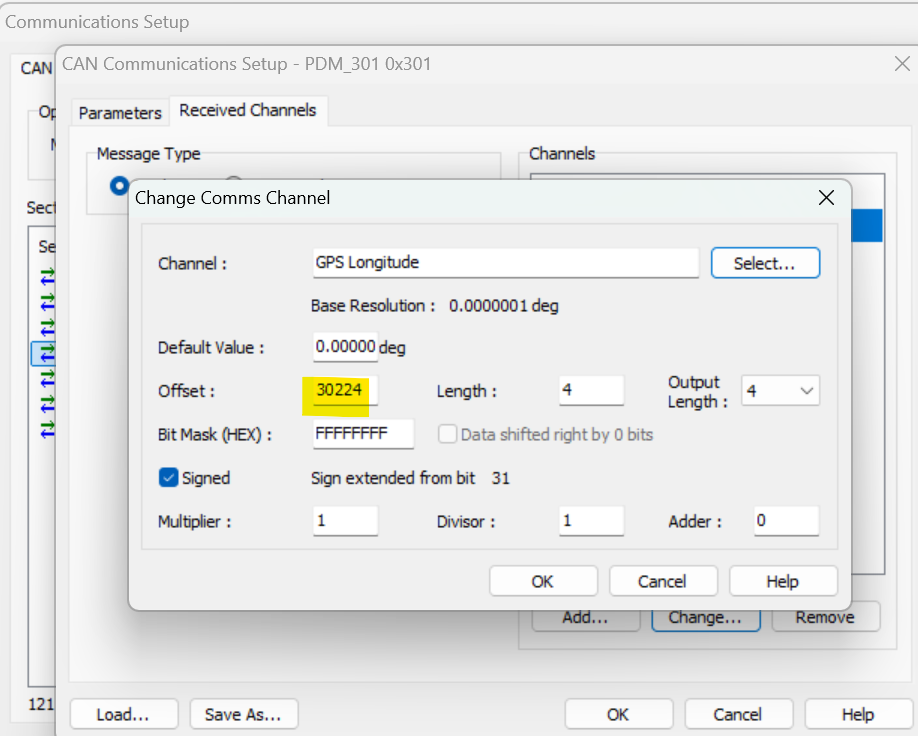Click Cancel in the Change Comms Channel dialog

pyautogui.click(x=662, y=581)
